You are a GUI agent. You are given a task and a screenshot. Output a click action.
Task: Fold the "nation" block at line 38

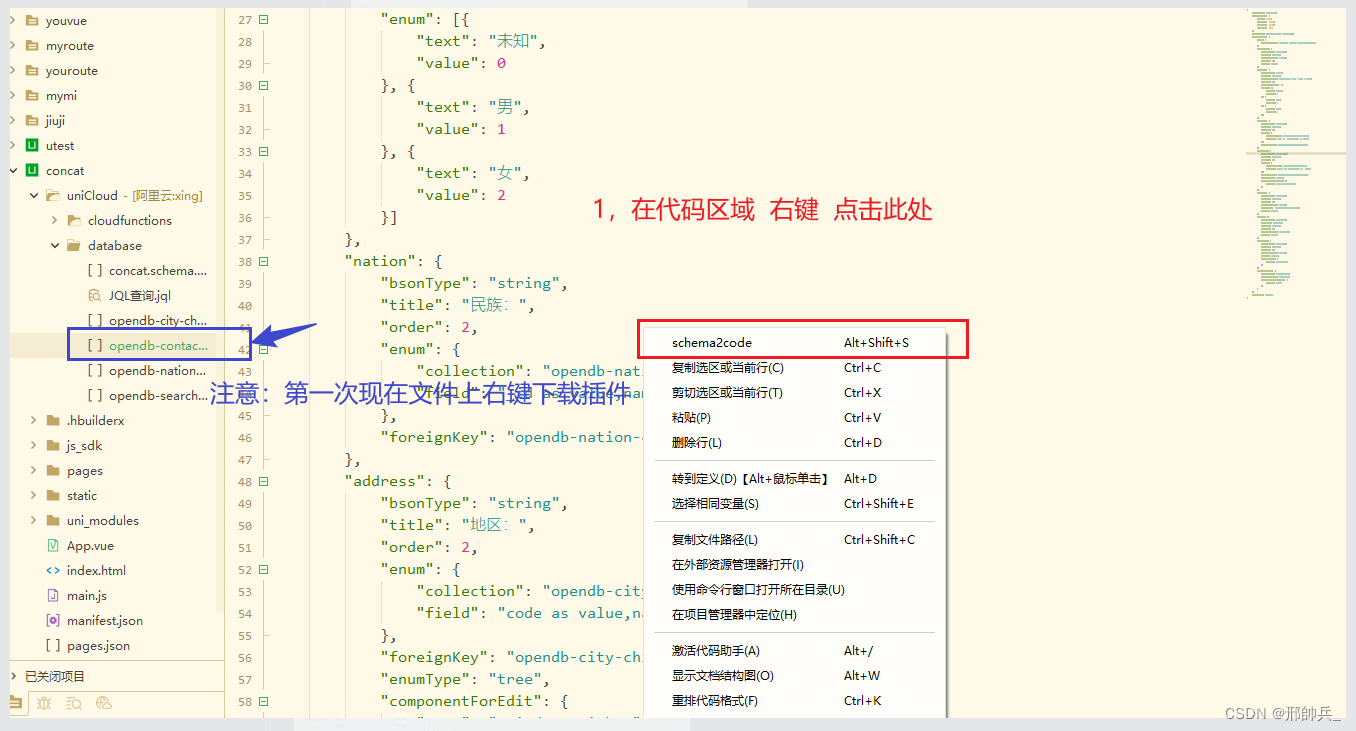click(264, 262)
